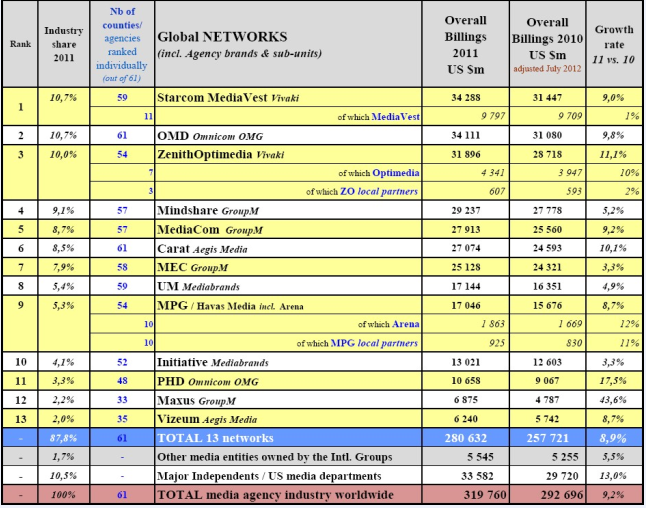Click the Industry share 2011 header
This screenshot has height=508, width=646.
point(63,45)
